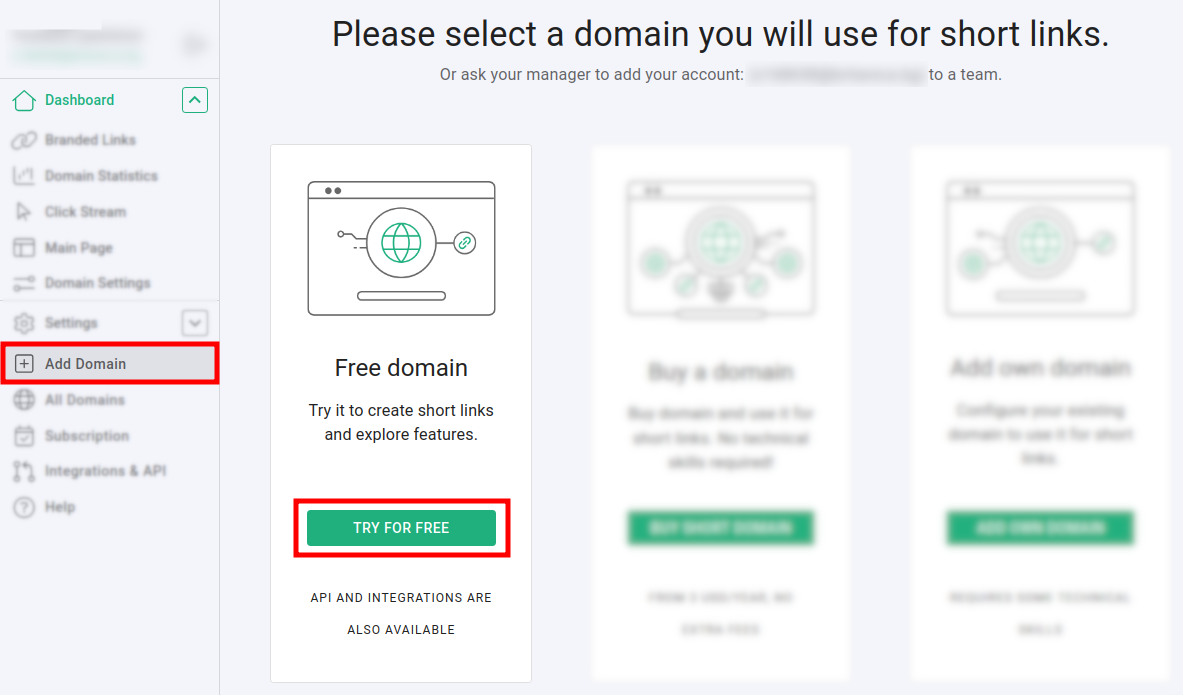Image resolution: width=1183 pixels, height=695 pixels.
Task: Go to Subscription menu item
Action: coord(87,436)
